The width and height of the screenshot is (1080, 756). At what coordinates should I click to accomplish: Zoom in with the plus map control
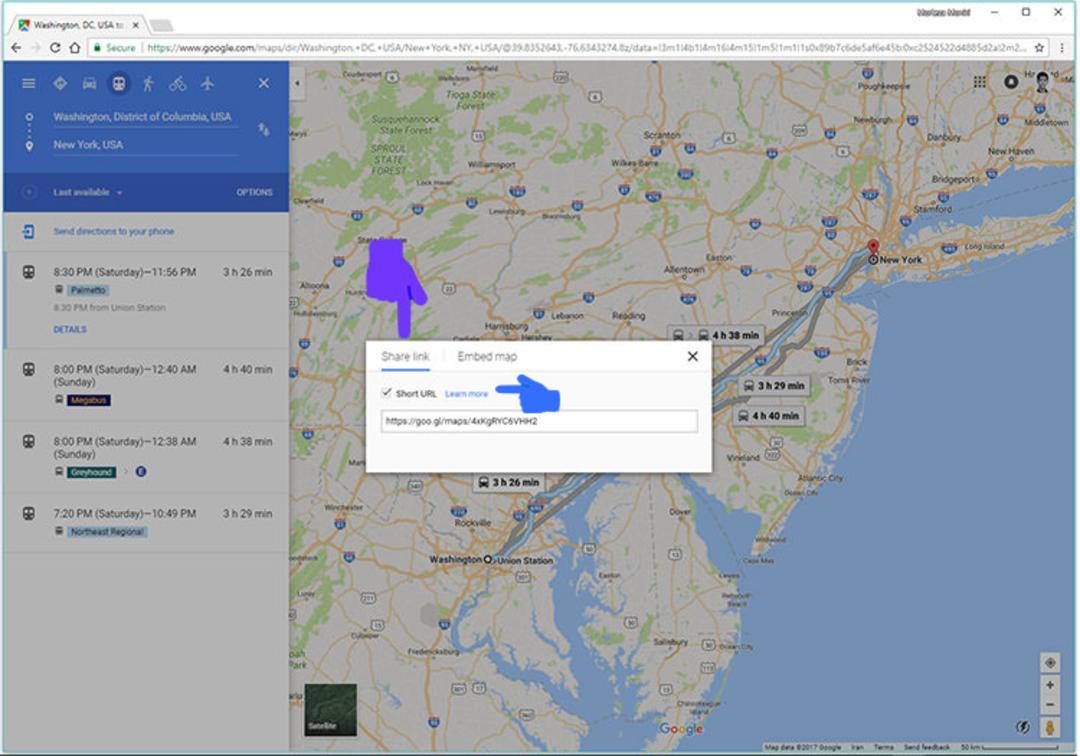tap(1050, 685)
